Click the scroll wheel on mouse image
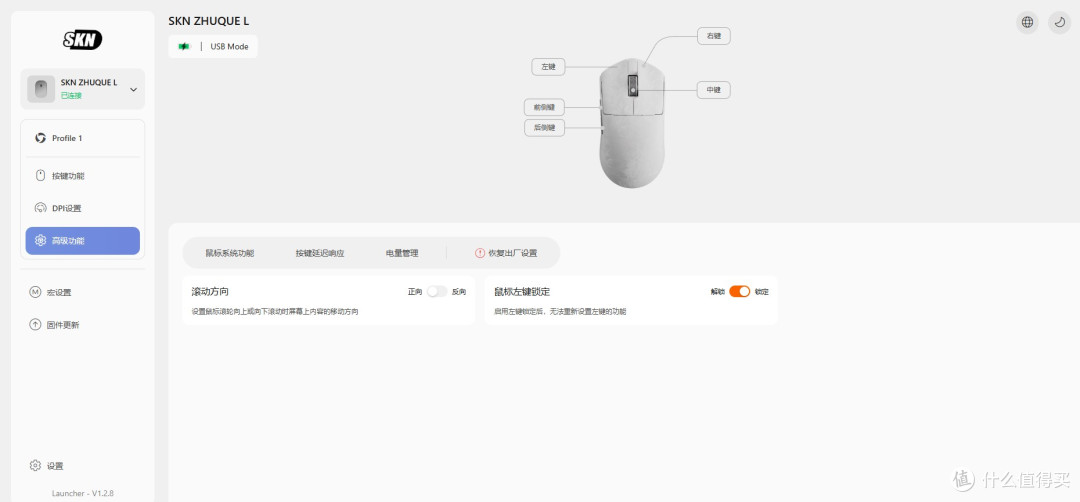Image resolution: width=1080 pixels, height=502 pixels. pos(632,86)
